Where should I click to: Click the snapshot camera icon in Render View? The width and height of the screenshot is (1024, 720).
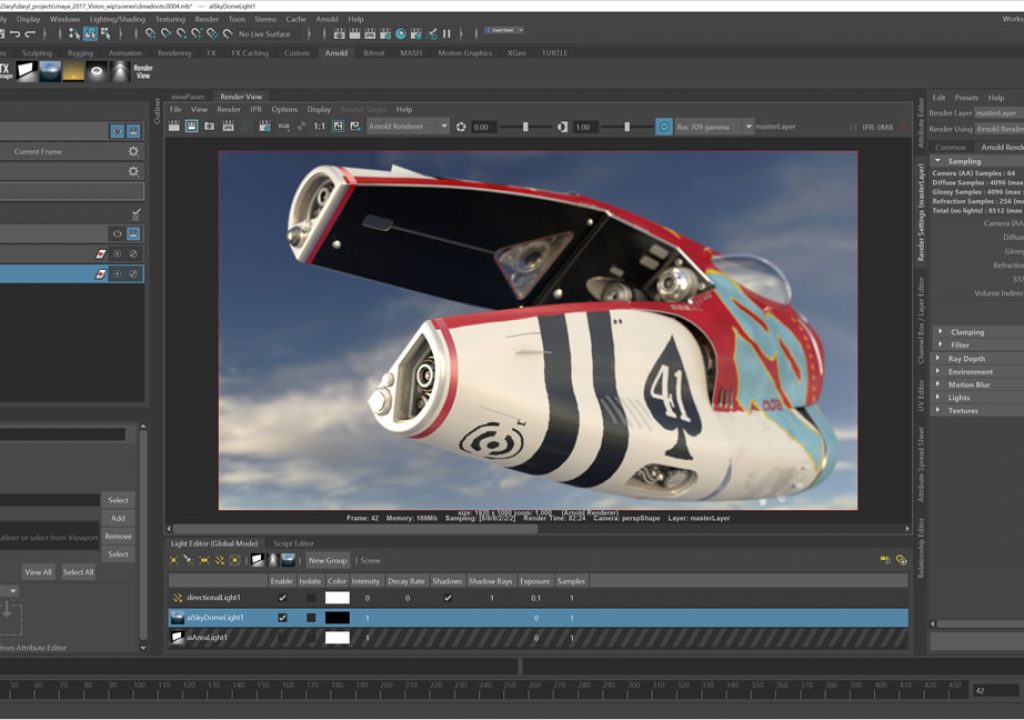(210, 126)
